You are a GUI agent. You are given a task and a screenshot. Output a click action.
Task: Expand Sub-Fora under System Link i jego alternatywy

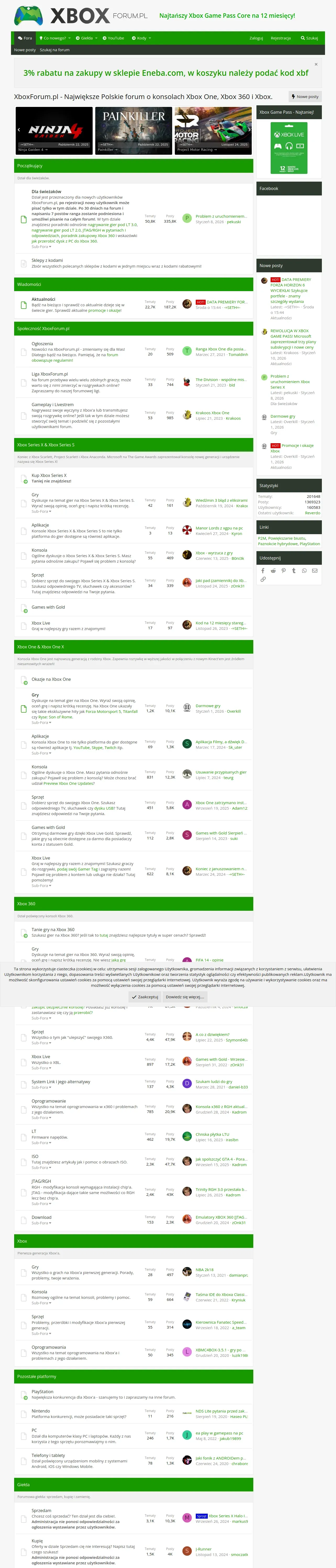(x=41, y=1087)
